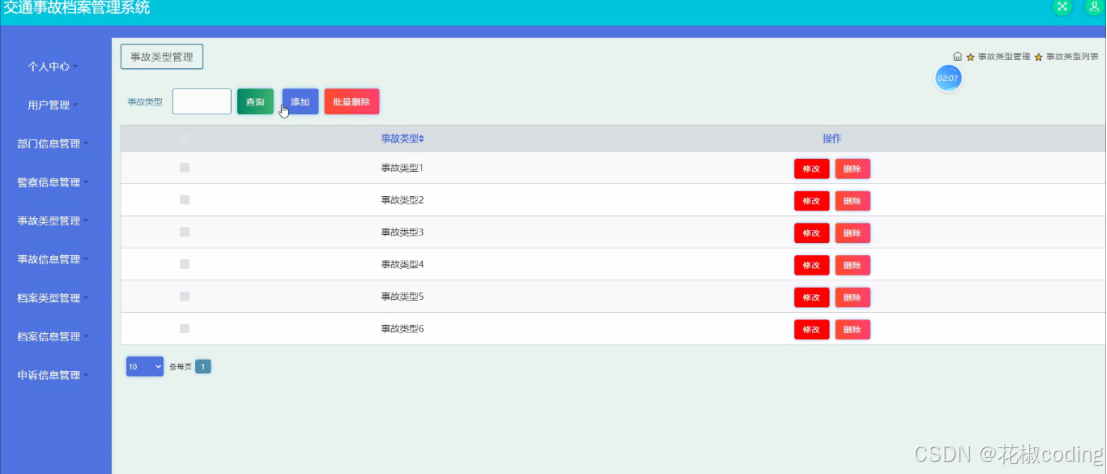
Task: Click the 事故类型1 cell text
Action: (x=402, y=168)
